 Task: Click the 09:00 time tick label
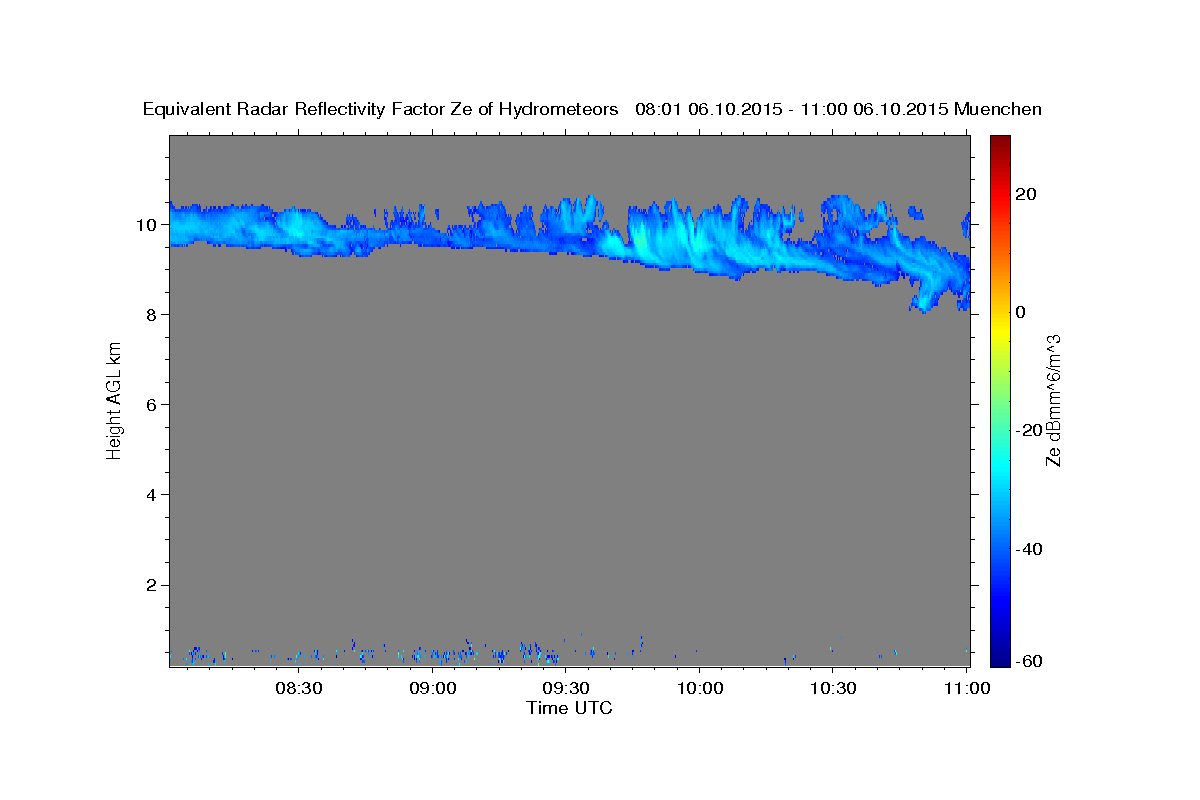(x=433, y=688)
